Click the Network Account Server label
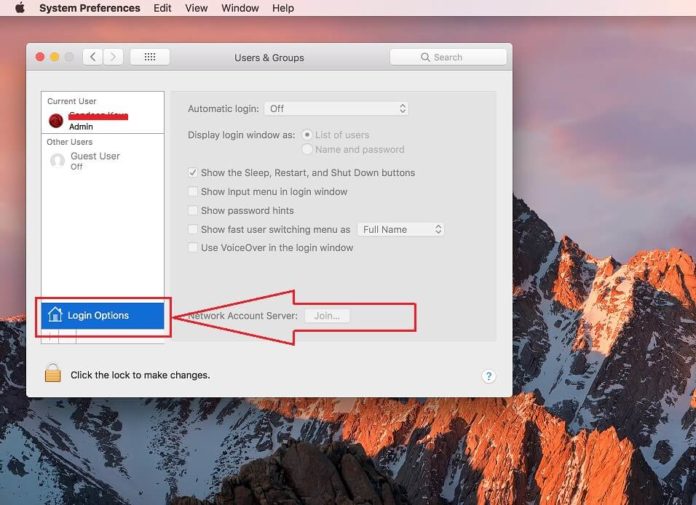Image resolution: width=696 pixels, height=505 pixels. coord(242,316)
